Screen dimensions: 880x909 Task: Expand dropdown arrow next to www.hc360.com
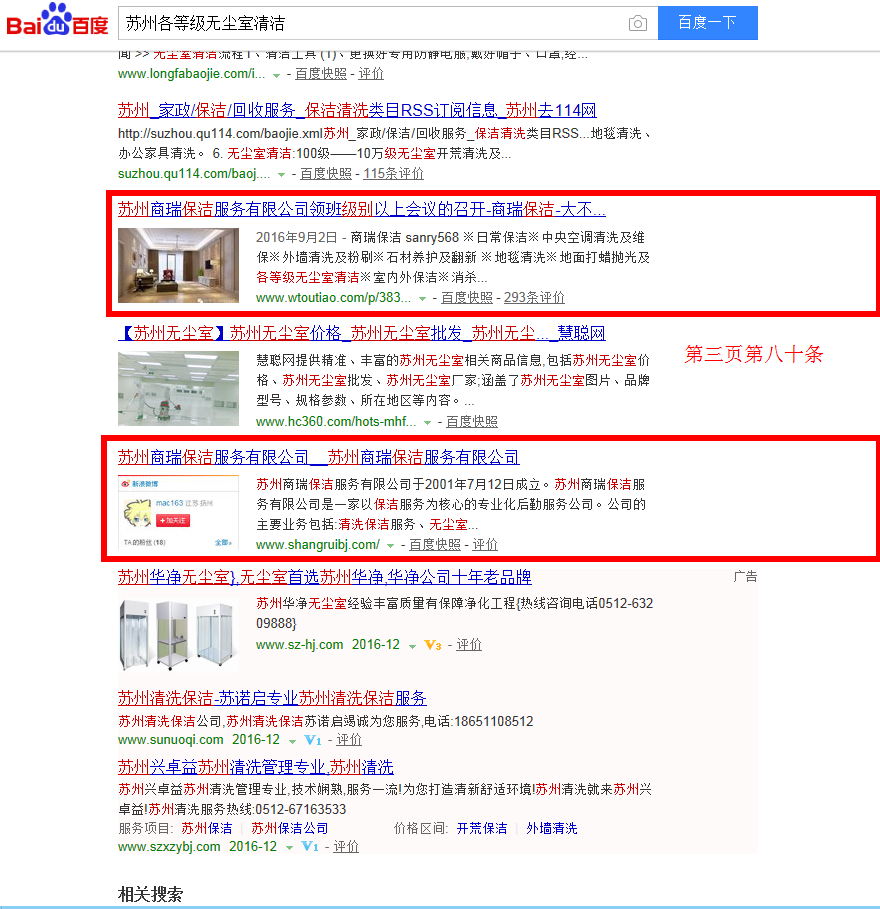[x=427, y=423]
